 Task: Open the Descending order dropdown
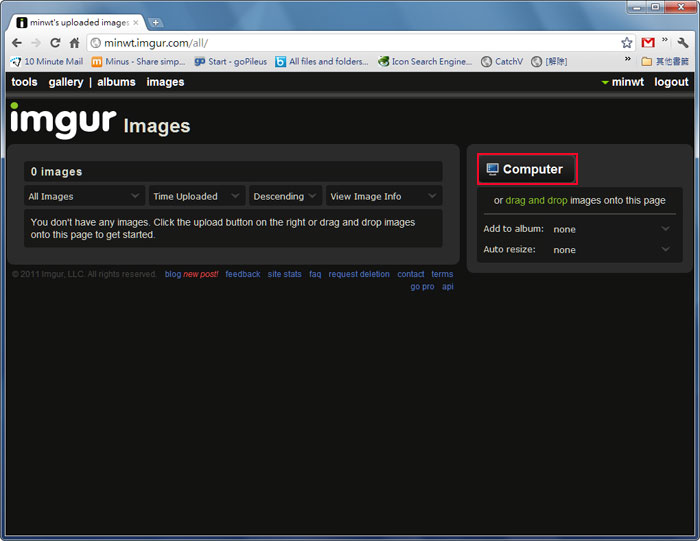(x=285, y=196)
